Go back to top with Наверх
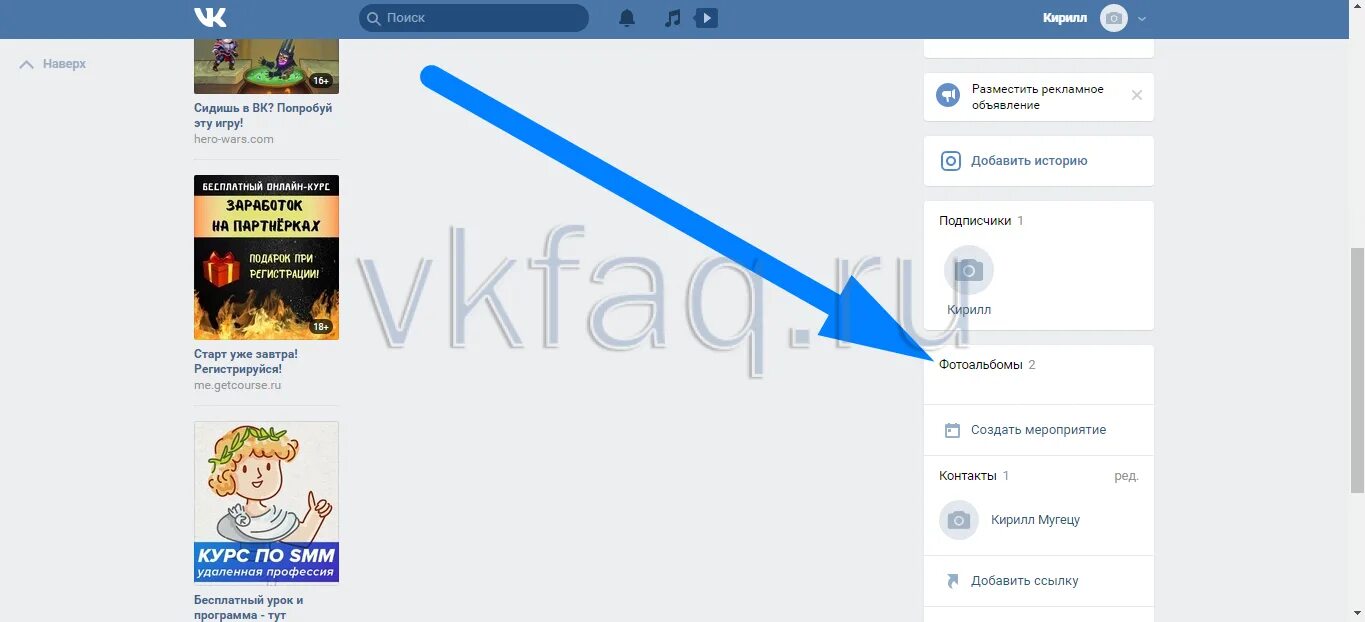Screen dimensions: 1365x622 point(53,64)
